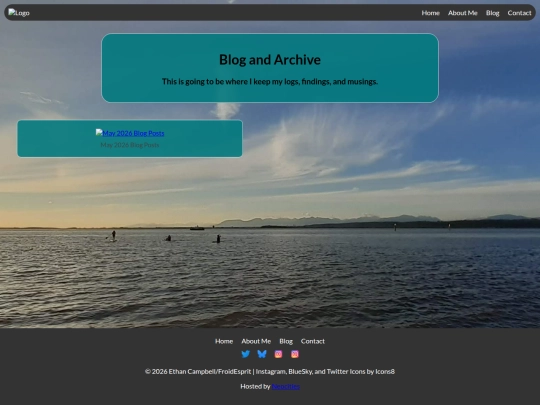Image resolution: width=540 pixels, height=405 pixels.
Task: Click the Blog and Archive heading
Action: click(x=270, y=60)
